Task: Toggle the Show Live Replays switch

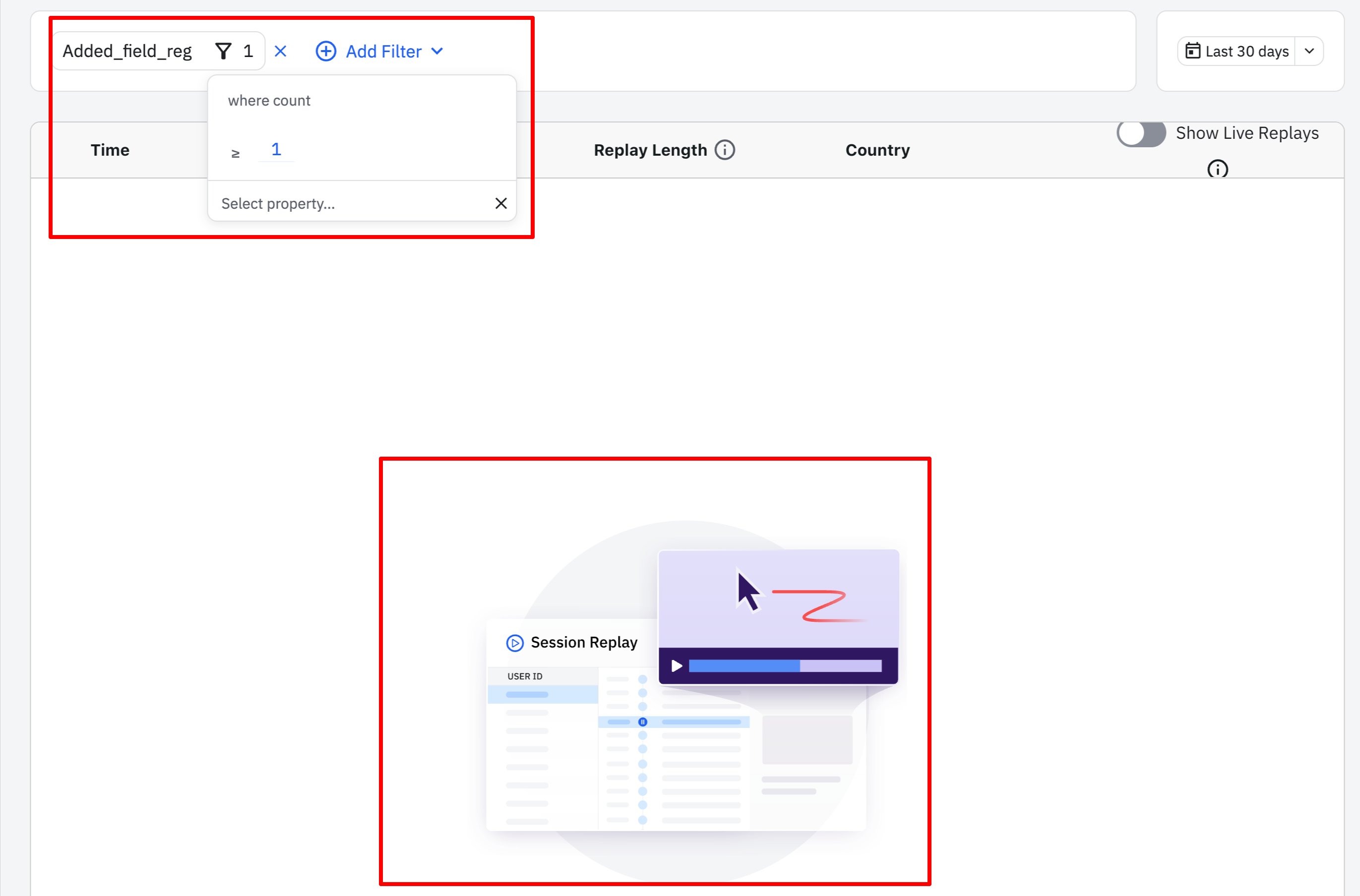Action: coord(1141,134)
